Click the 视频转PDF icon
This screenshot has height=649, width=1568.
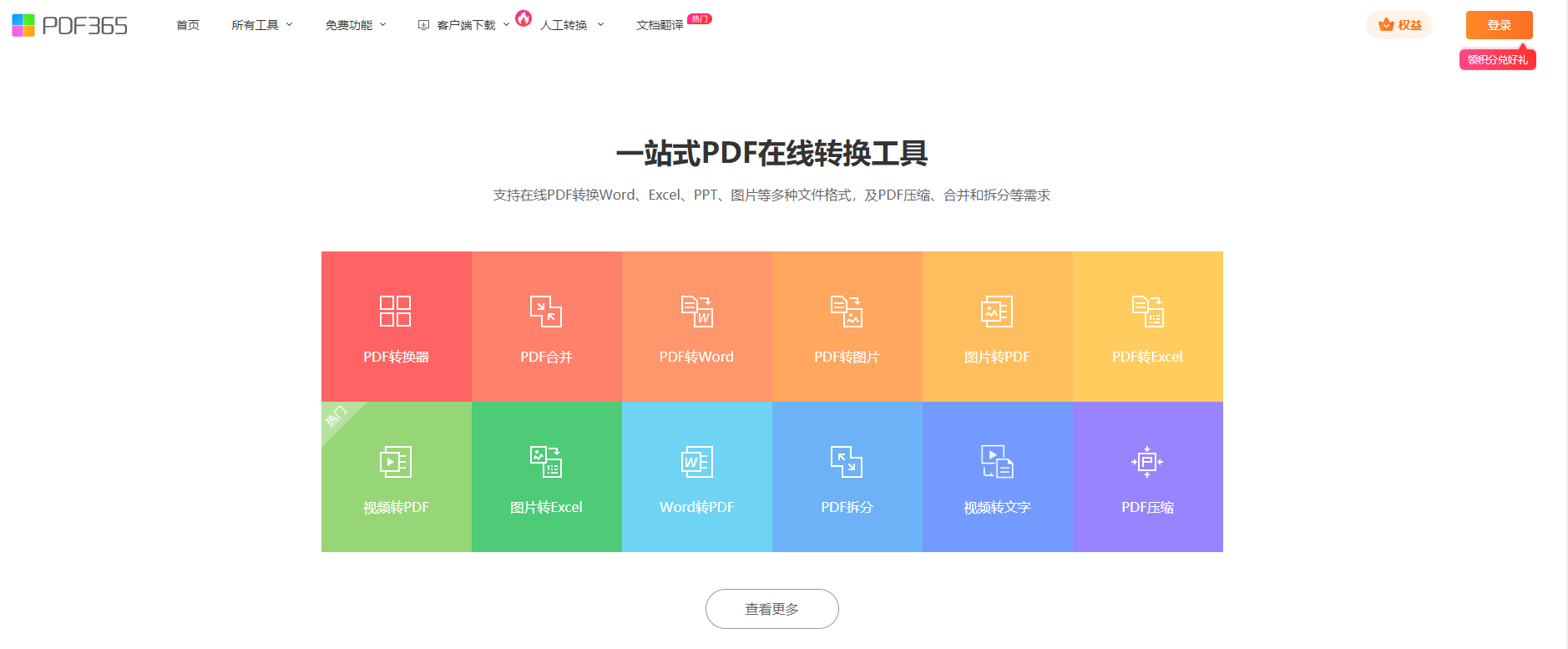(x=396, y=461)
